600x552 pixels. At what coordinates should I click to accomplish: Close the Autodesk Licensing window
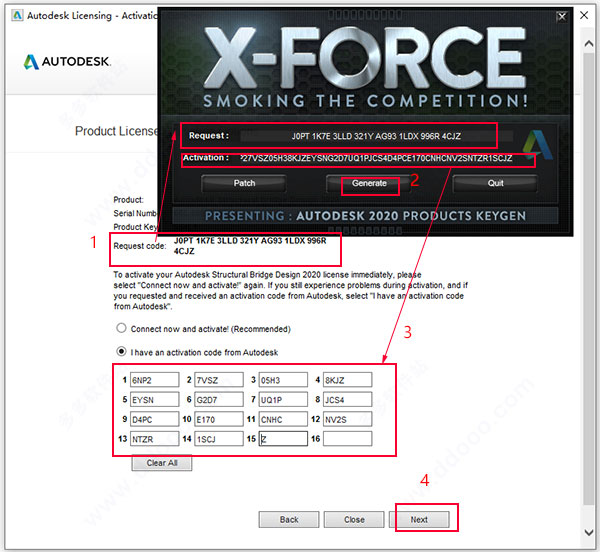(584, 15)
